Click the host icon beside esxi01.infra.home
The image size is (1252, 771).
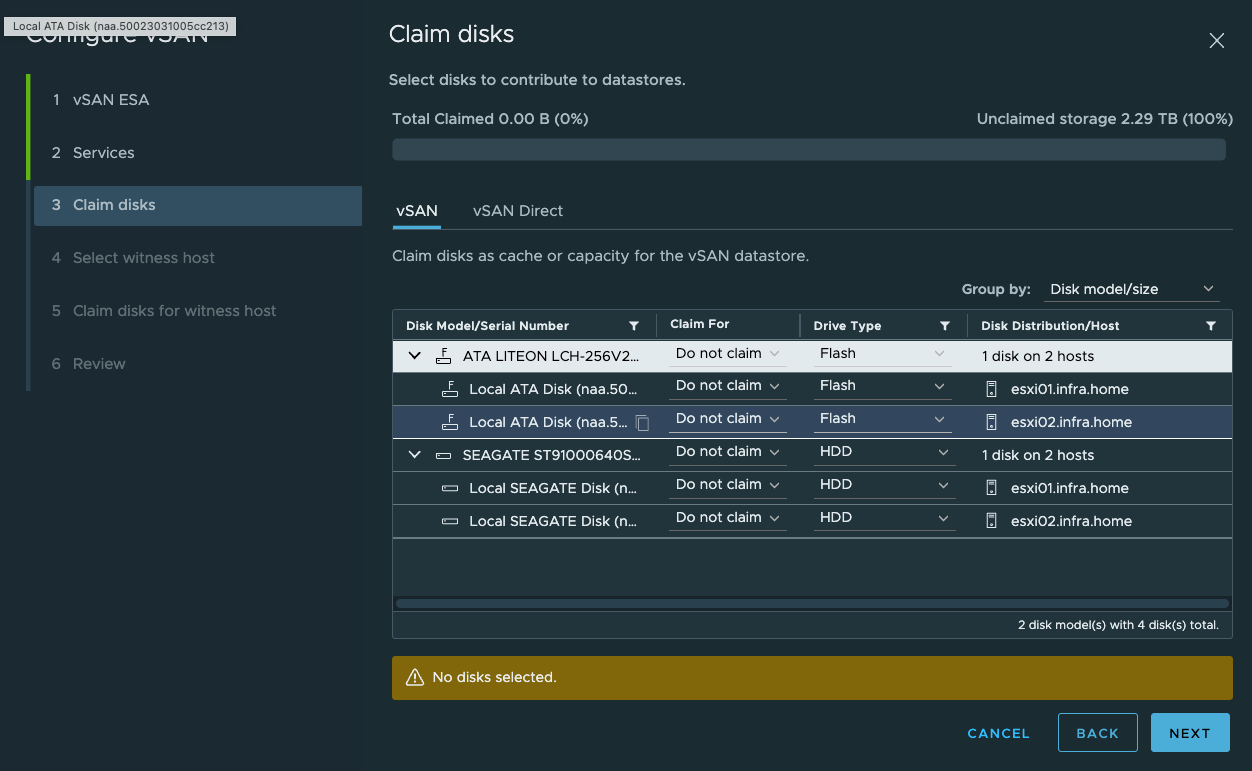pyautogui.click(x=990, y=387)
